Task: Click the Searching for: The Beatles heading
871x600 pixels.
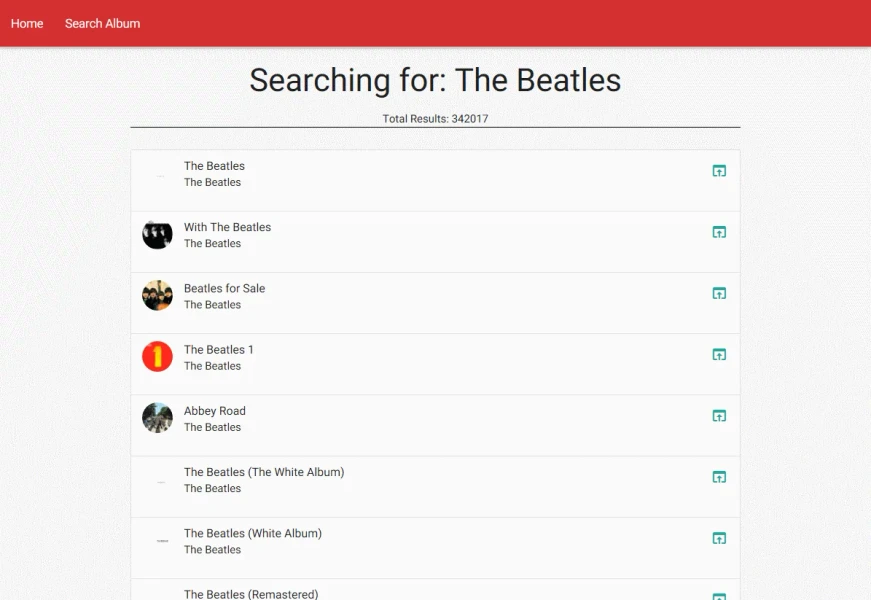Action: coord(435,81)
